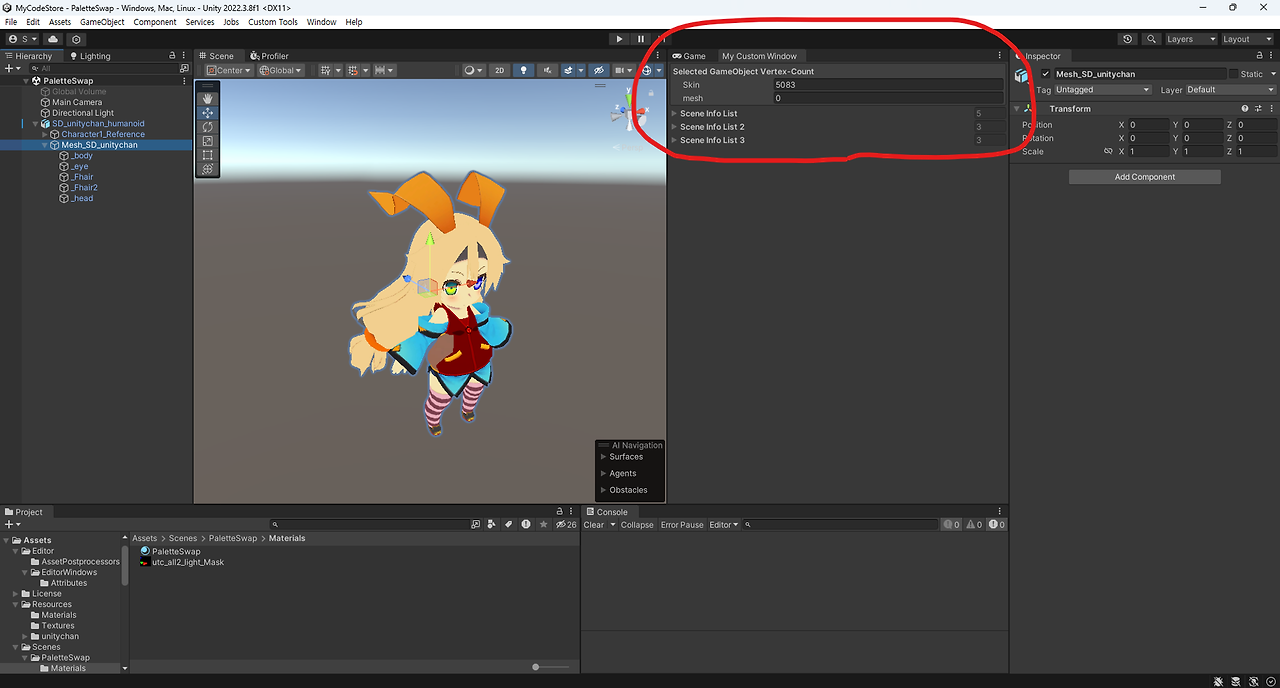Toggle hidden objects visibility in Scene
Viewport: 1280px width, 688px height.
tap(599, 70)
